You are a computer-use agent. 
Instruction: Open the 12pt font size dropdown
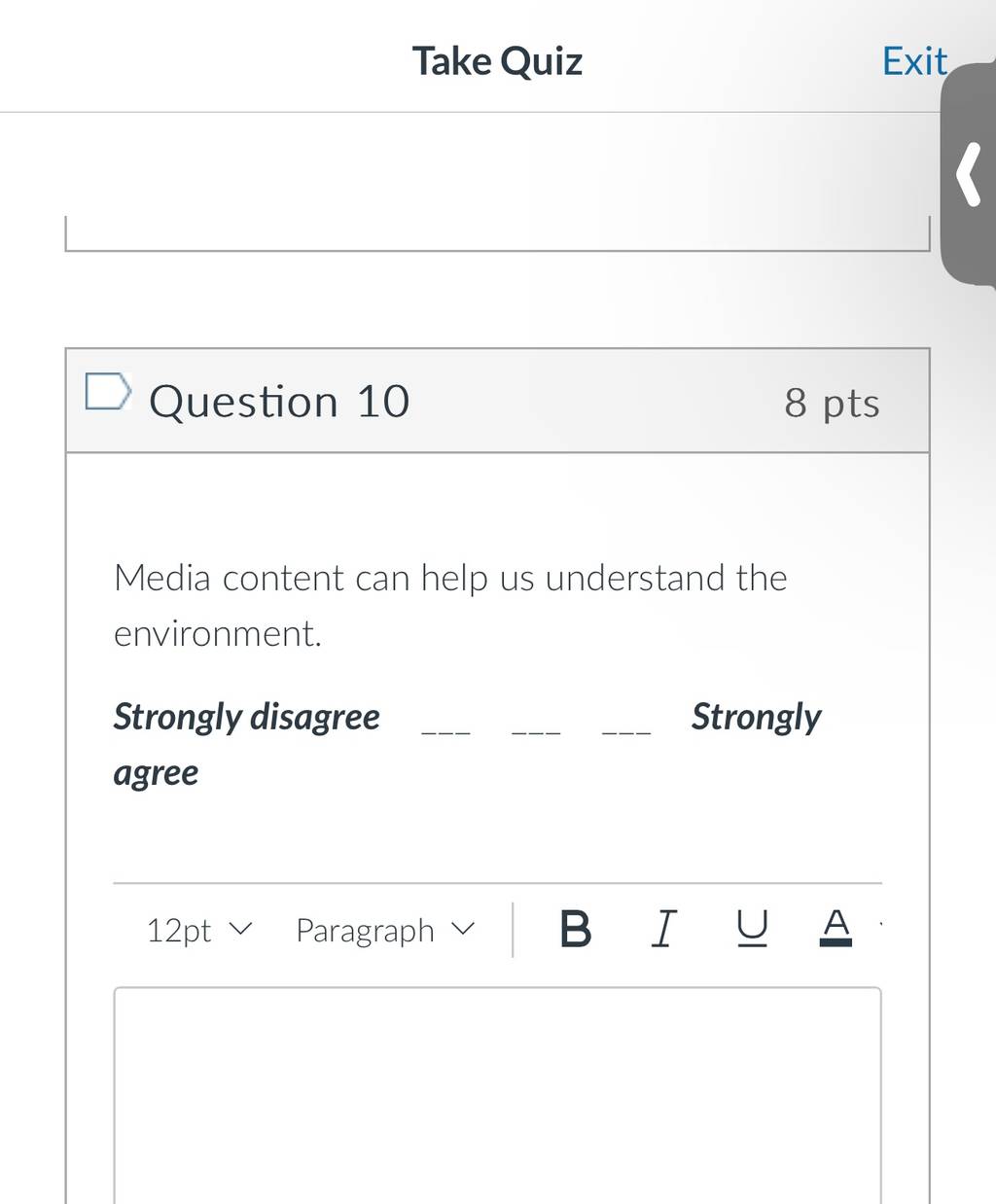pyautogui.click(x=198, y=931)
